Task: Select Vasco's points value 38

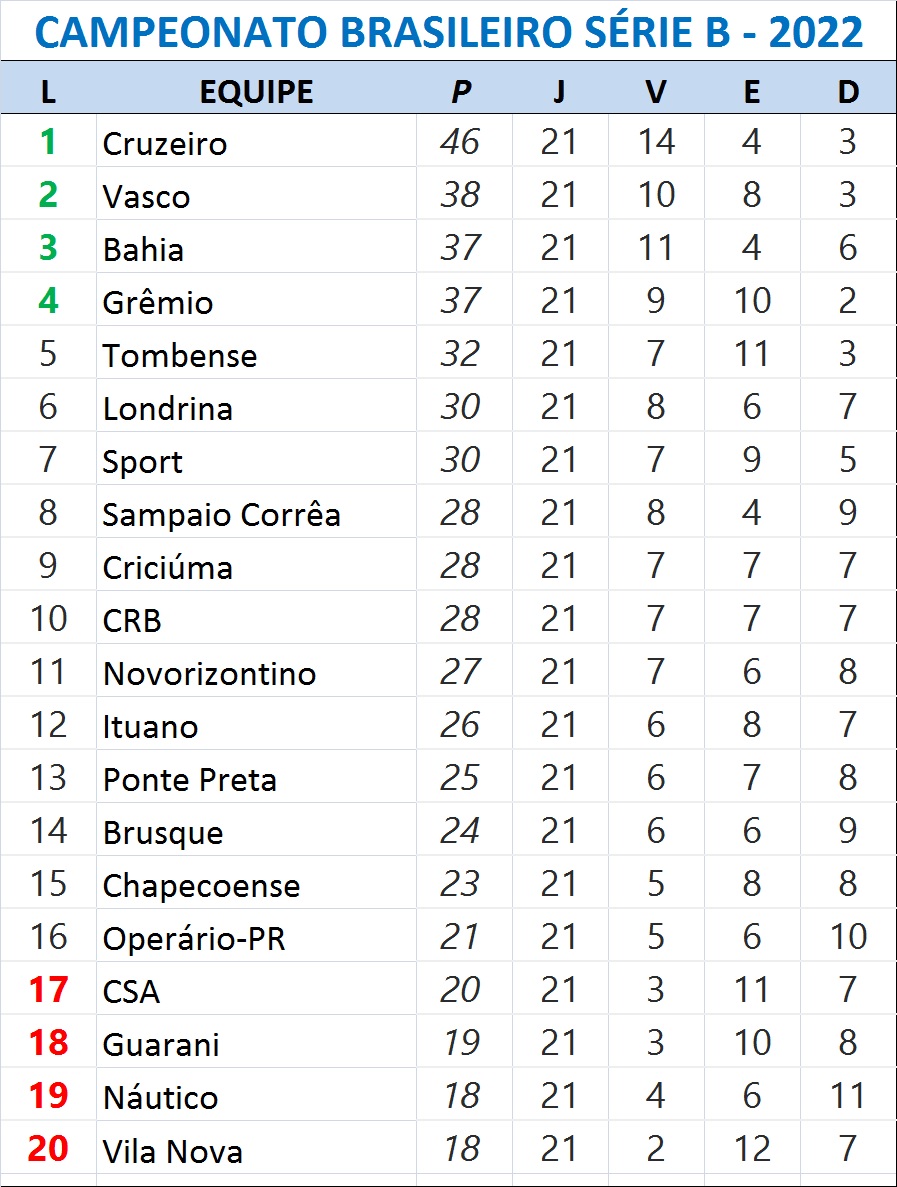Action: [x=460, y=195]
